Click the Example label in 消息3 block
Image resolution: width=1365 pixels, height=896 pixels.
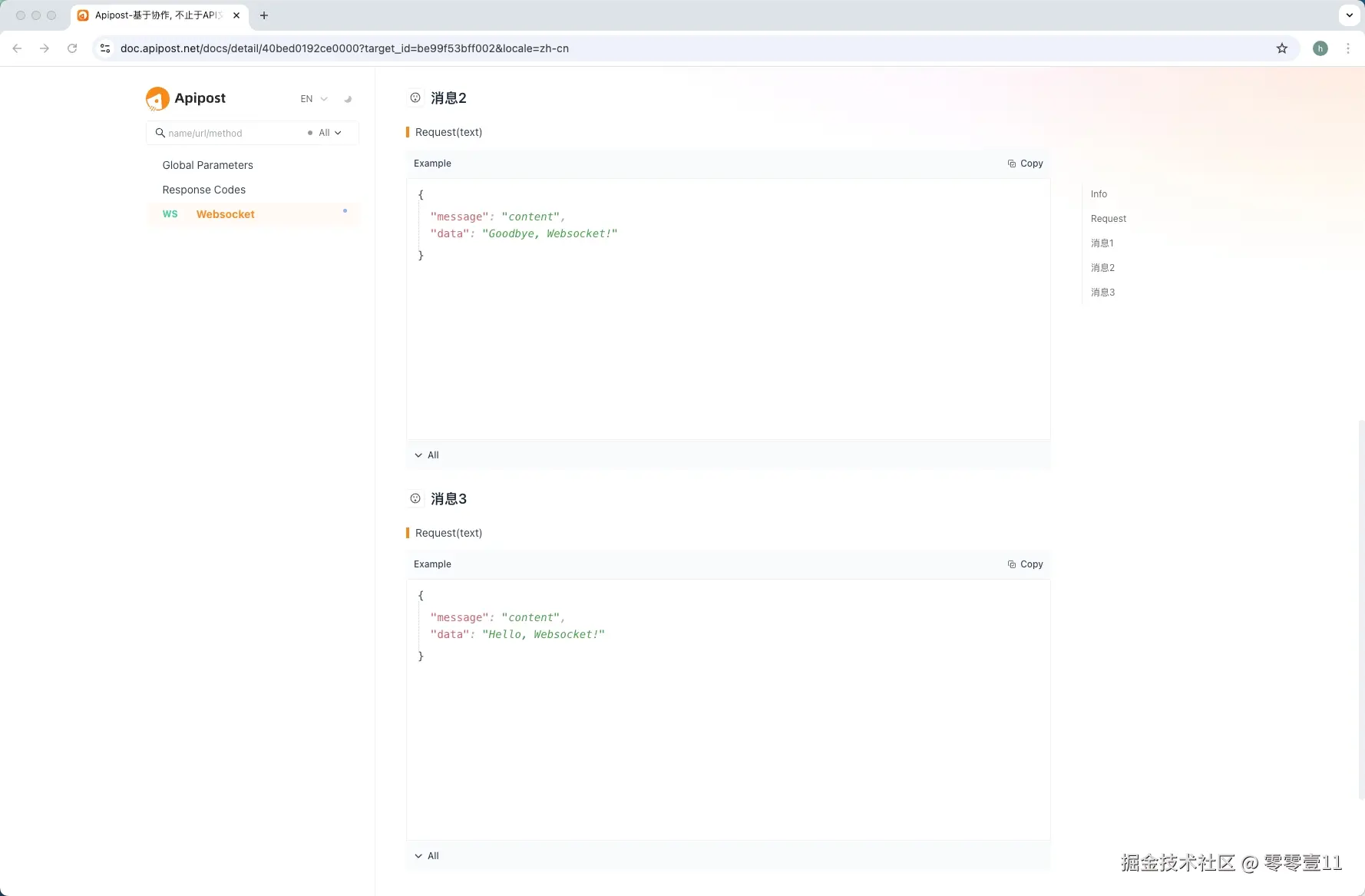432,564
